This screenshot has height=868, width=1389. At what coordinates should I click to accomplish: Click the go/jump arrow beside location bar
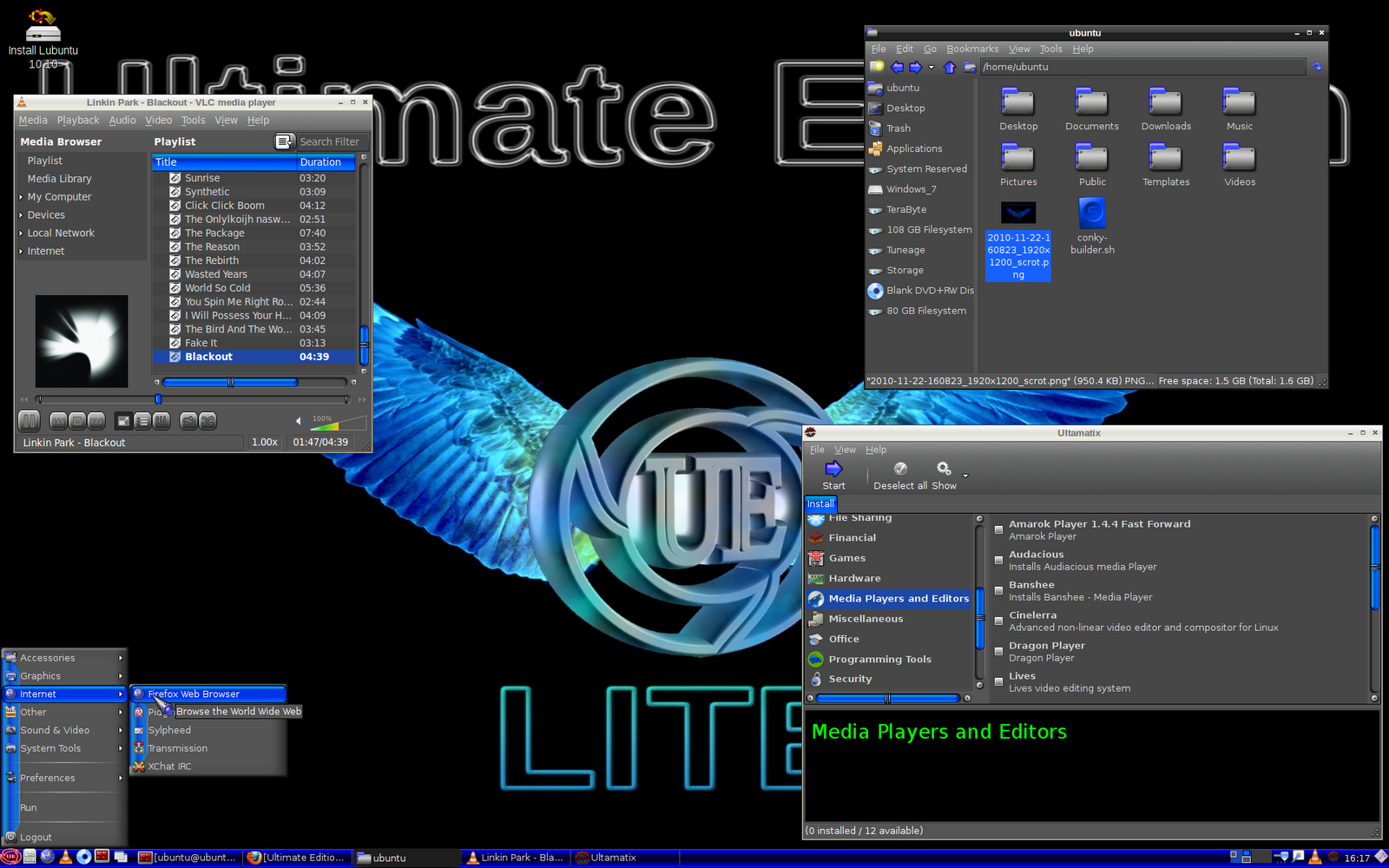click(x=1317, y=67)
